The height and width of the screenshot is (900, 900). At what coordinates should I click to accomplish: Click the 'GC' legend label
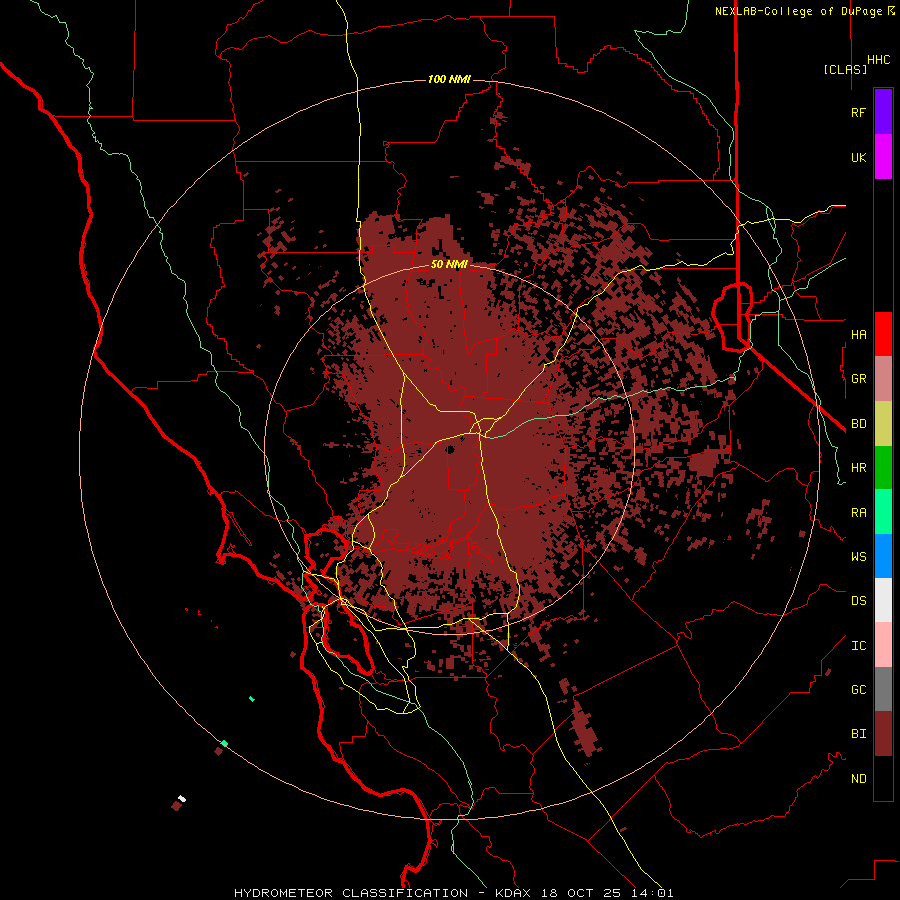[859, 689]
